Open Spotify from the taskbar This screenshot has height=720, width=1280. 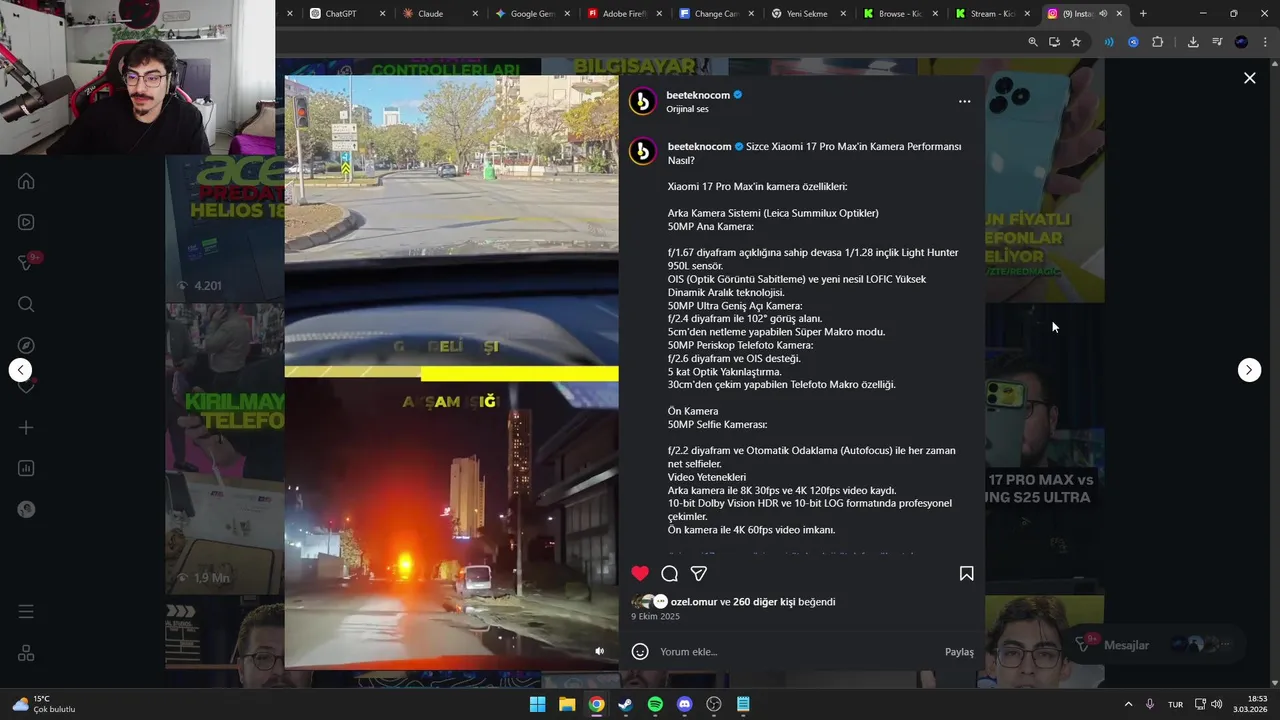coord(655,704)
